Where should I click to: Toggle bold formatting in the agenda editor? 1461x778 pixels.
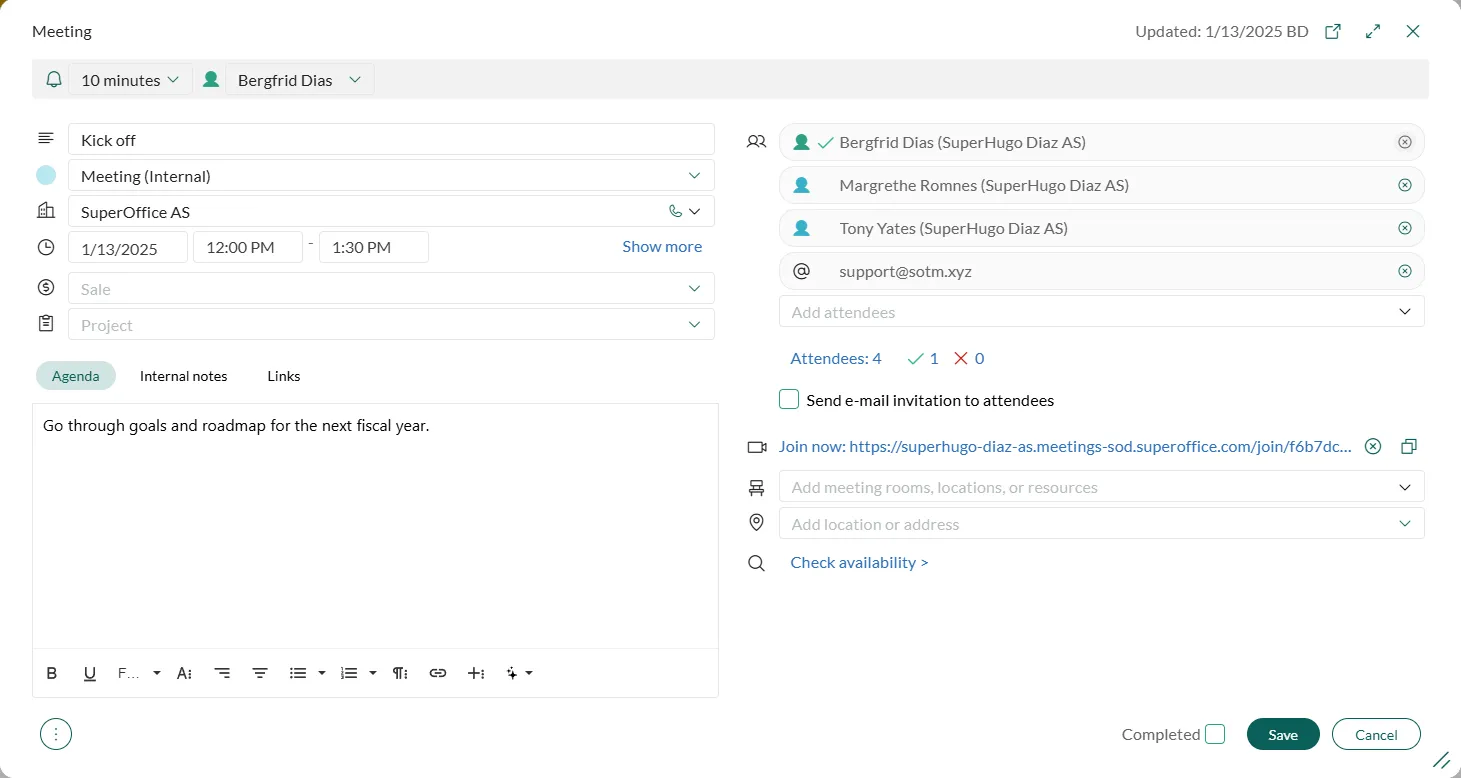point(52,673)
